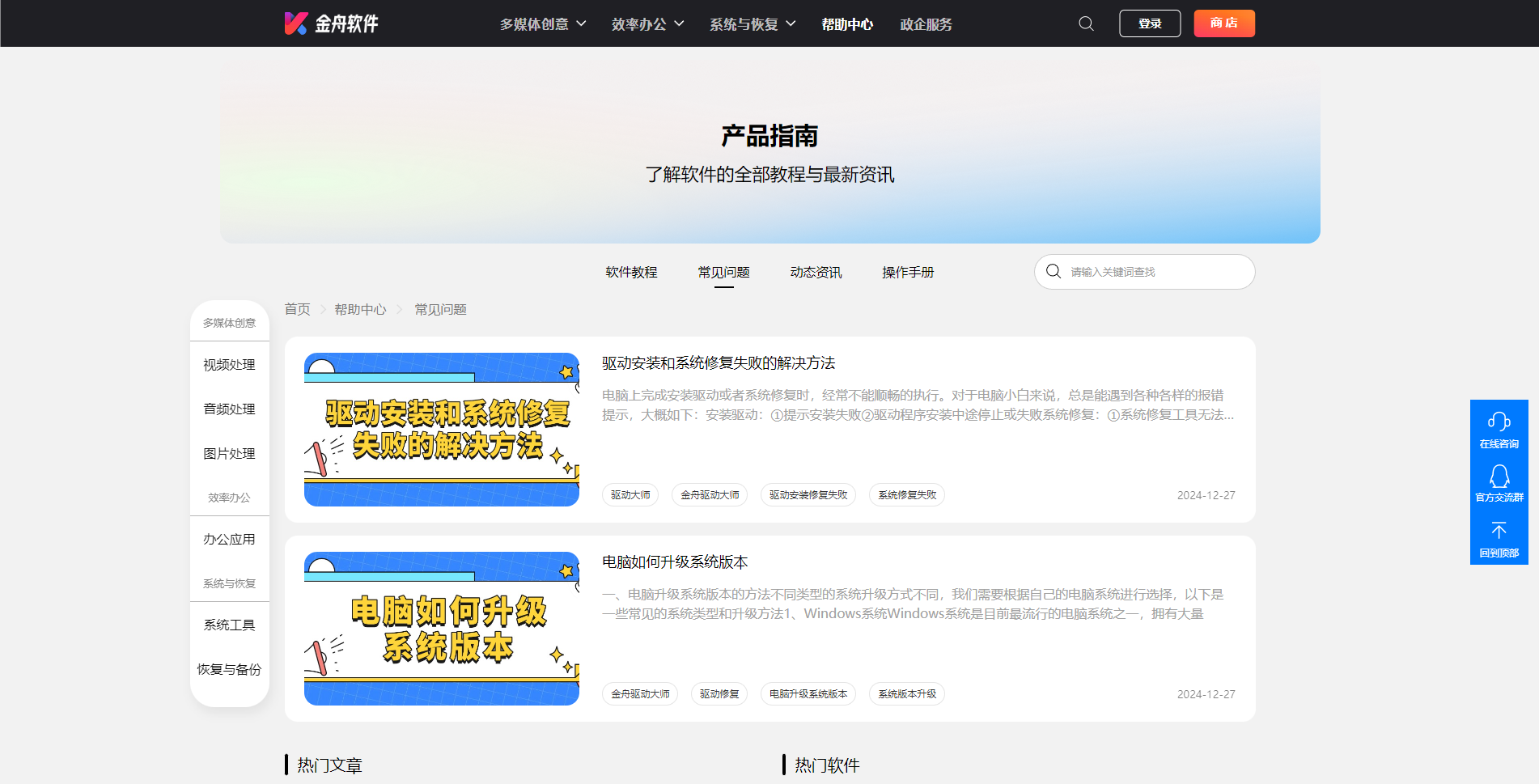
Task: Open the 驱动安装和系统修复 article thumbnail
Action: click(x=442, y=430)
